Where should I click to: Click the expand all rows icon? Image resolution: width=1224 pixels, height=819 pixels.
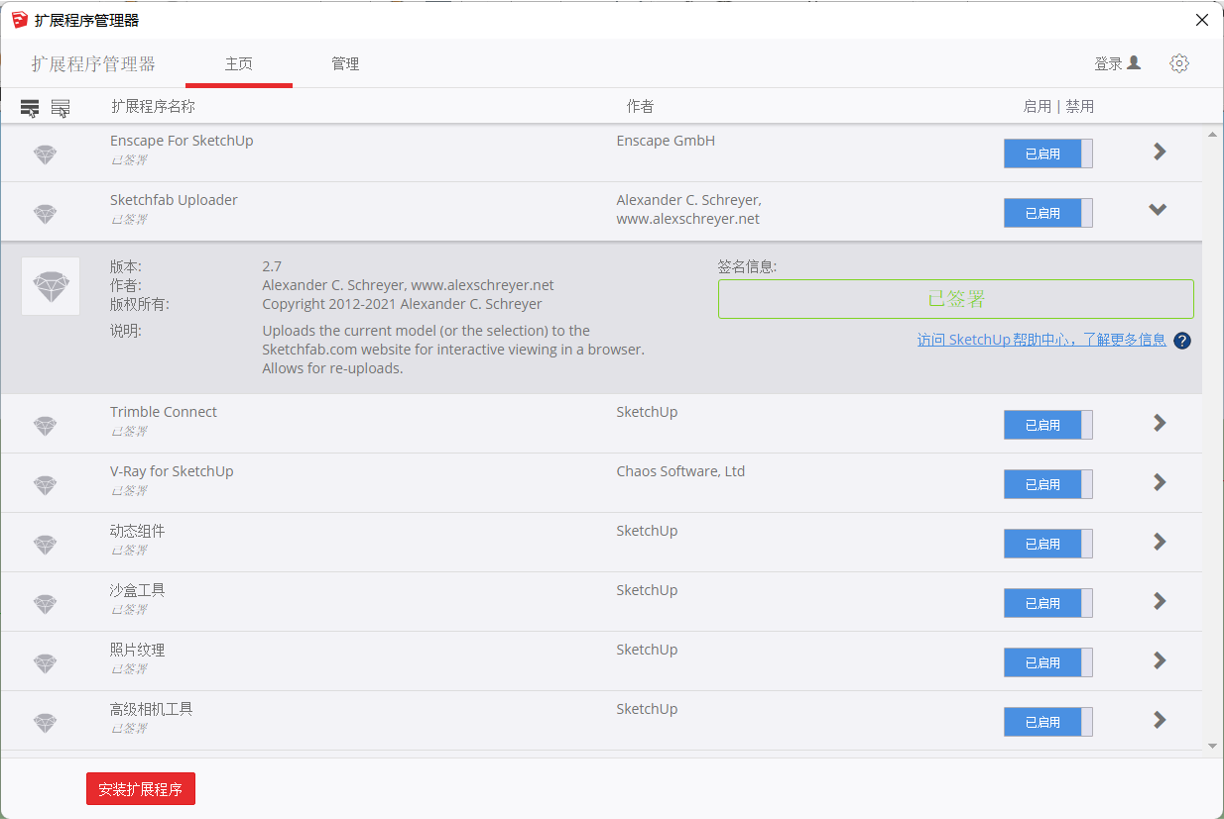coord(30,108)
